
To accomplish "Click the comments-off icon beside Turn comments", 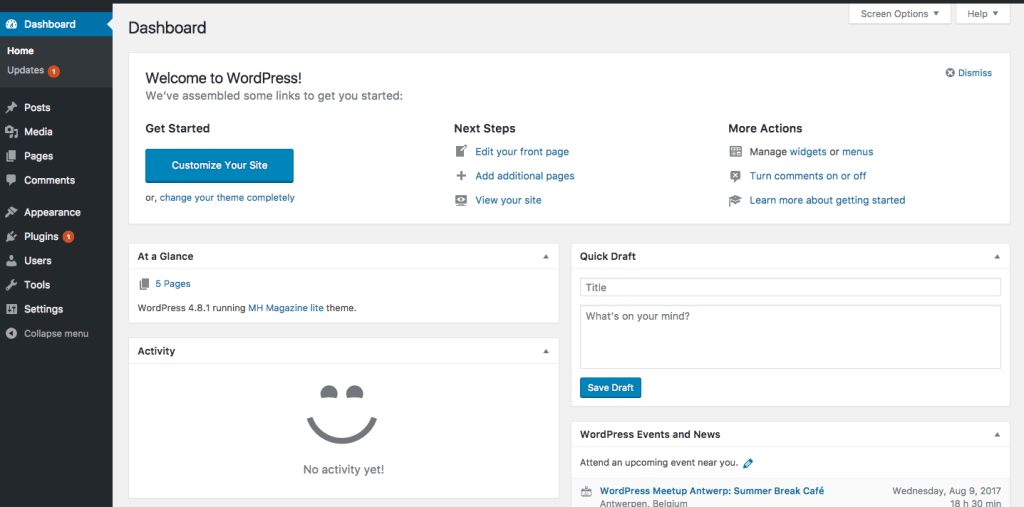I will point(735,176).
